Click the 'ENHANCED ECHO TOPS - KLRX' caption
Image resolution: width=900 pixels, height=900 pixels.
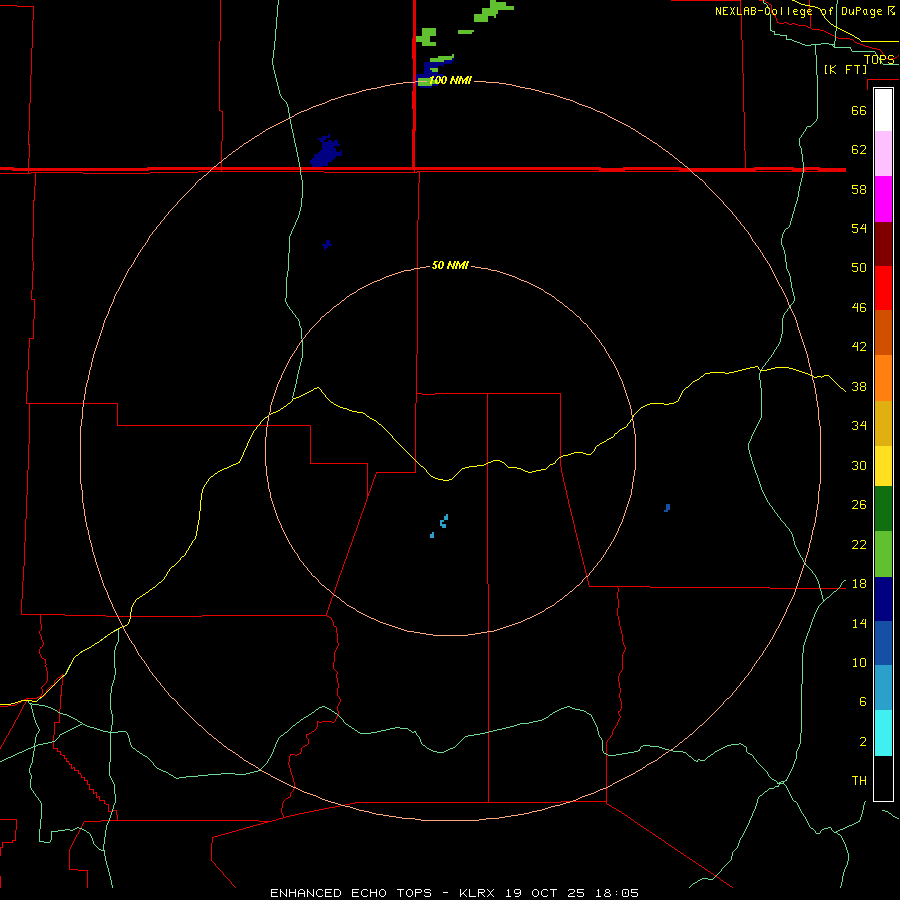pos(385,893)
